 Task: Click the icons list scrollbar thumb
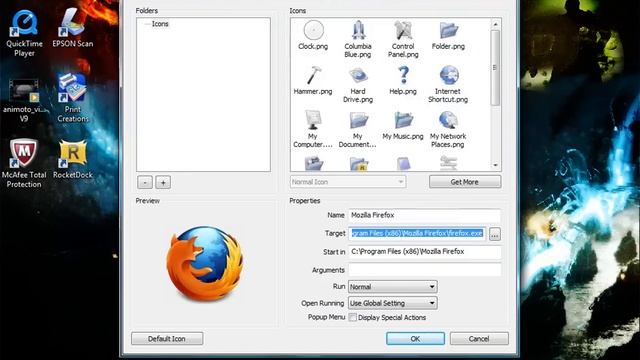(496, 68)
